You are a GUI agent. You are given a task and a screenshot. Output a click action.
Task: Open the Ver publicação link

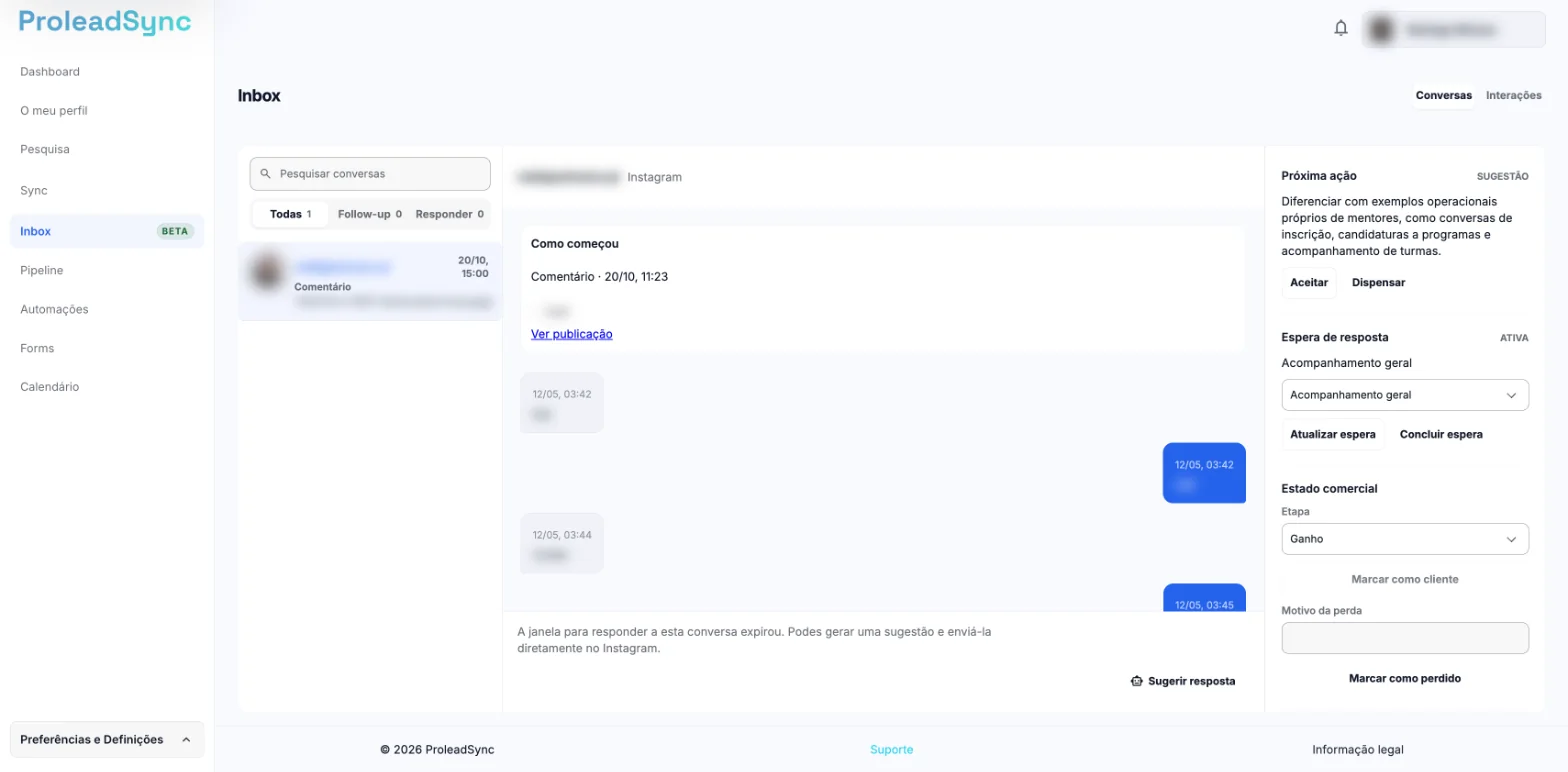(x=572, y=334)
